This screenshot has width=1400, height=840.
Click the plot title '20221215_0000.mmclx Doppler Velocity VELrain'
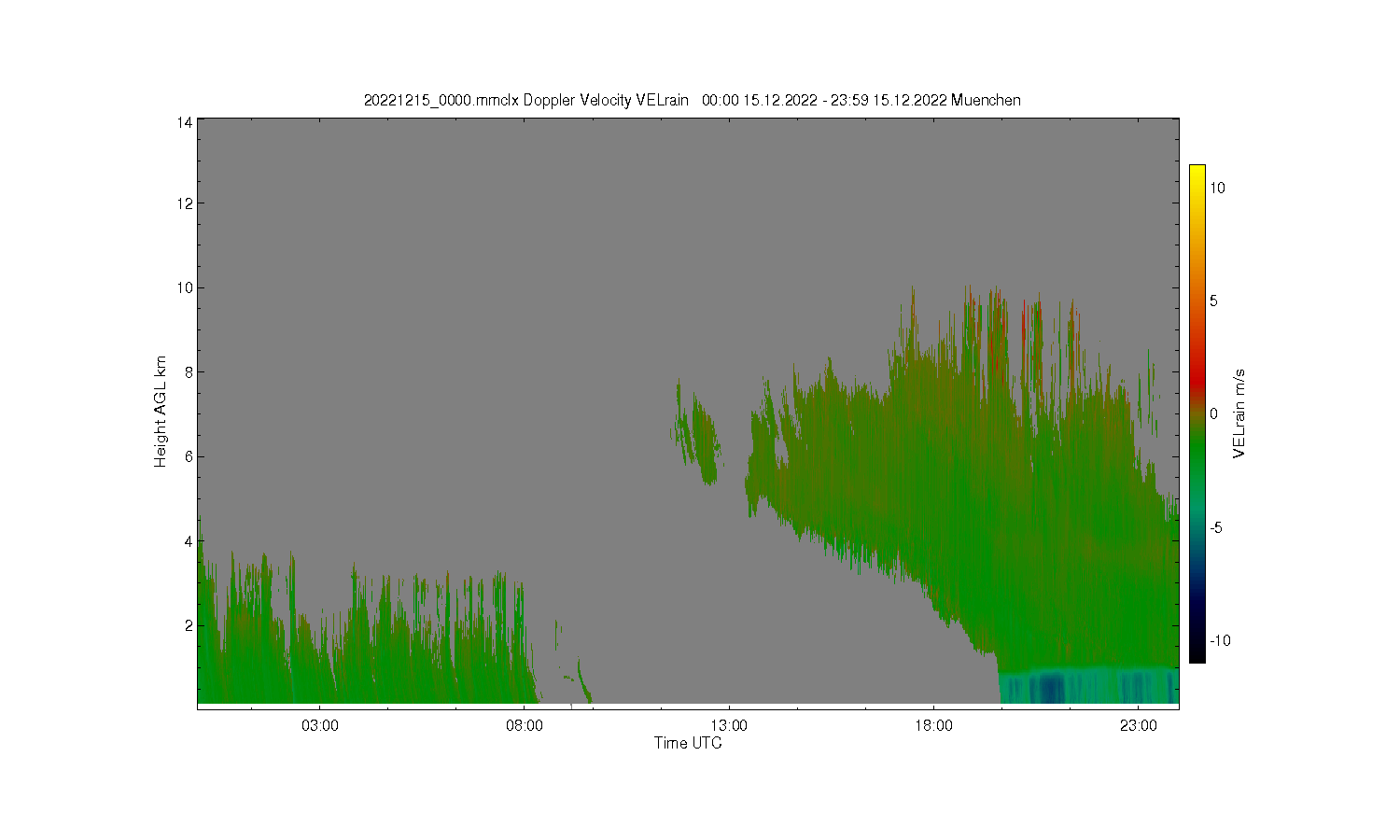pos(526,101)
